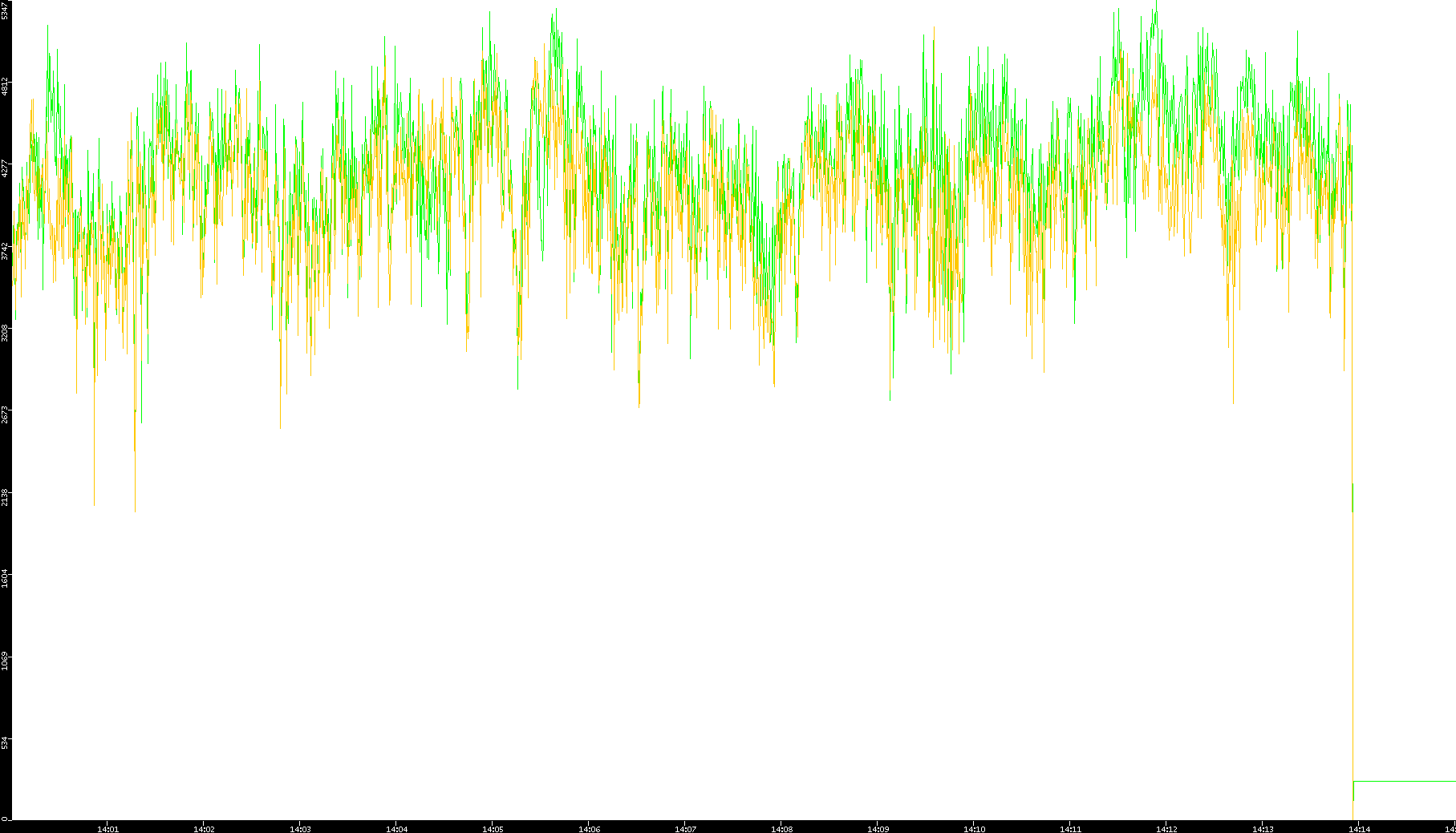Click the 2138 value axis label

pyautogui.click(x=5, y=497)
